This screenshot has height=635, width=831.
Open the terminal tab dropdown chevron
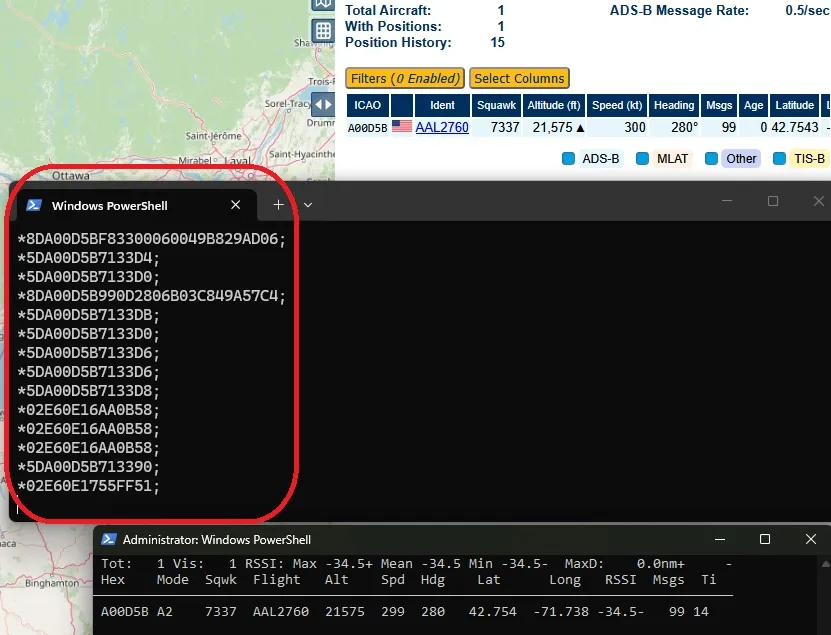coord(308,204)
